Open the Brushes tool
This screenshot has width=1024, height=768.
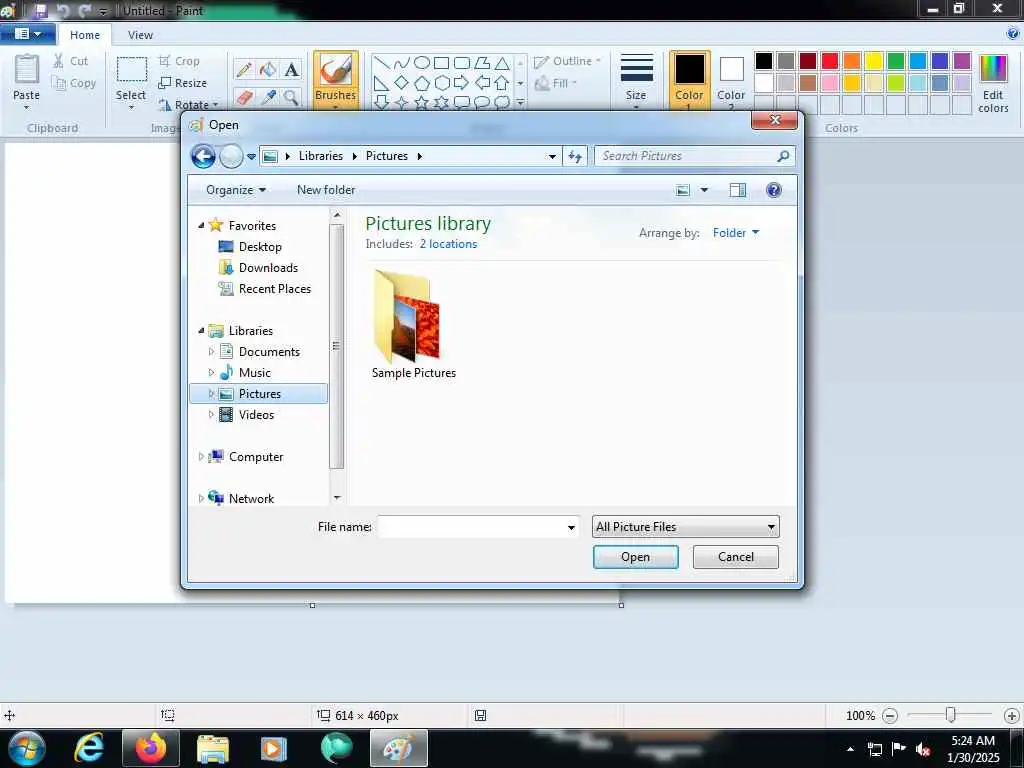click(x=336, y=78)
